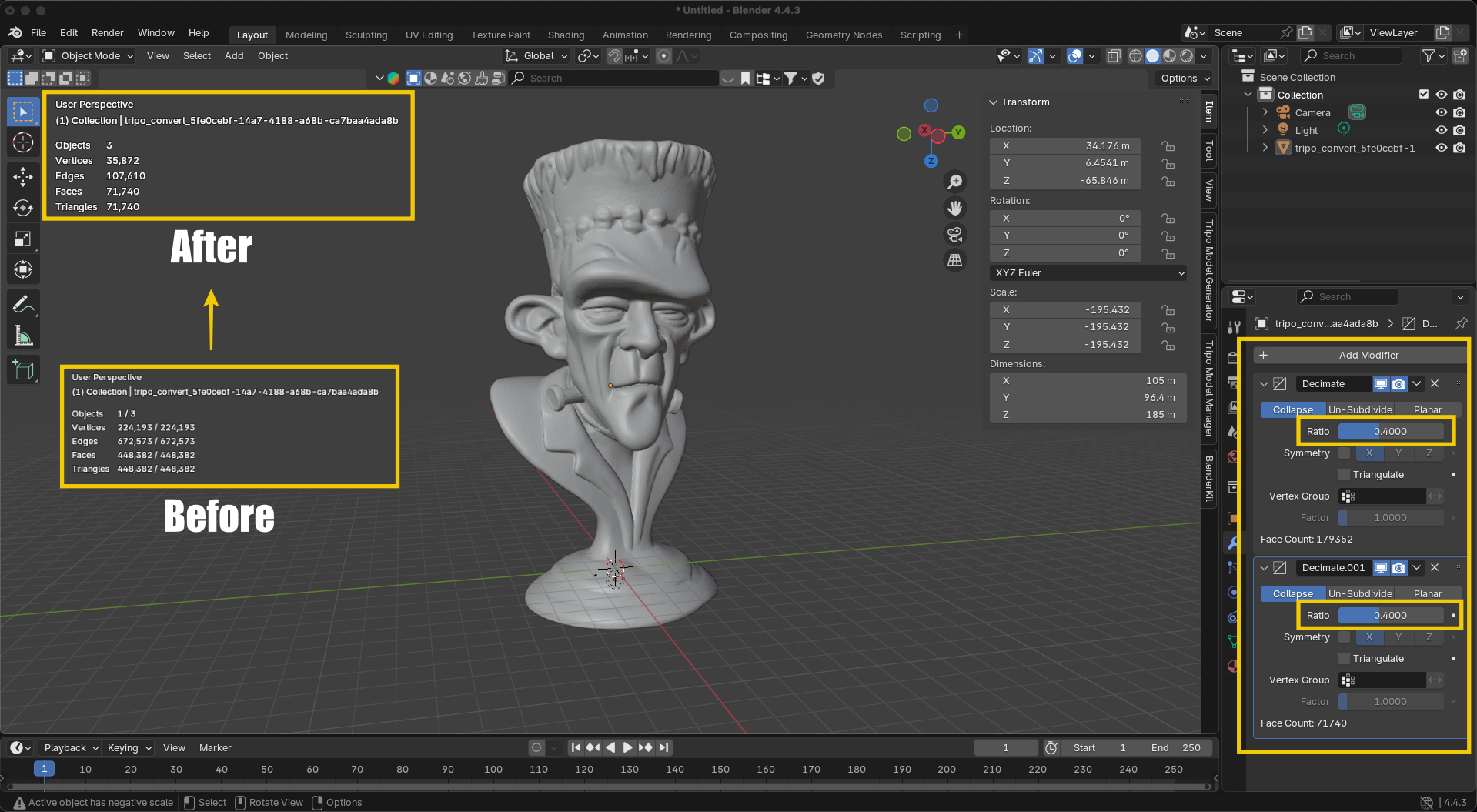1477x812 pixels.
Task: Open the Geometry Nodes workspace tab
Action: point(844,35)
